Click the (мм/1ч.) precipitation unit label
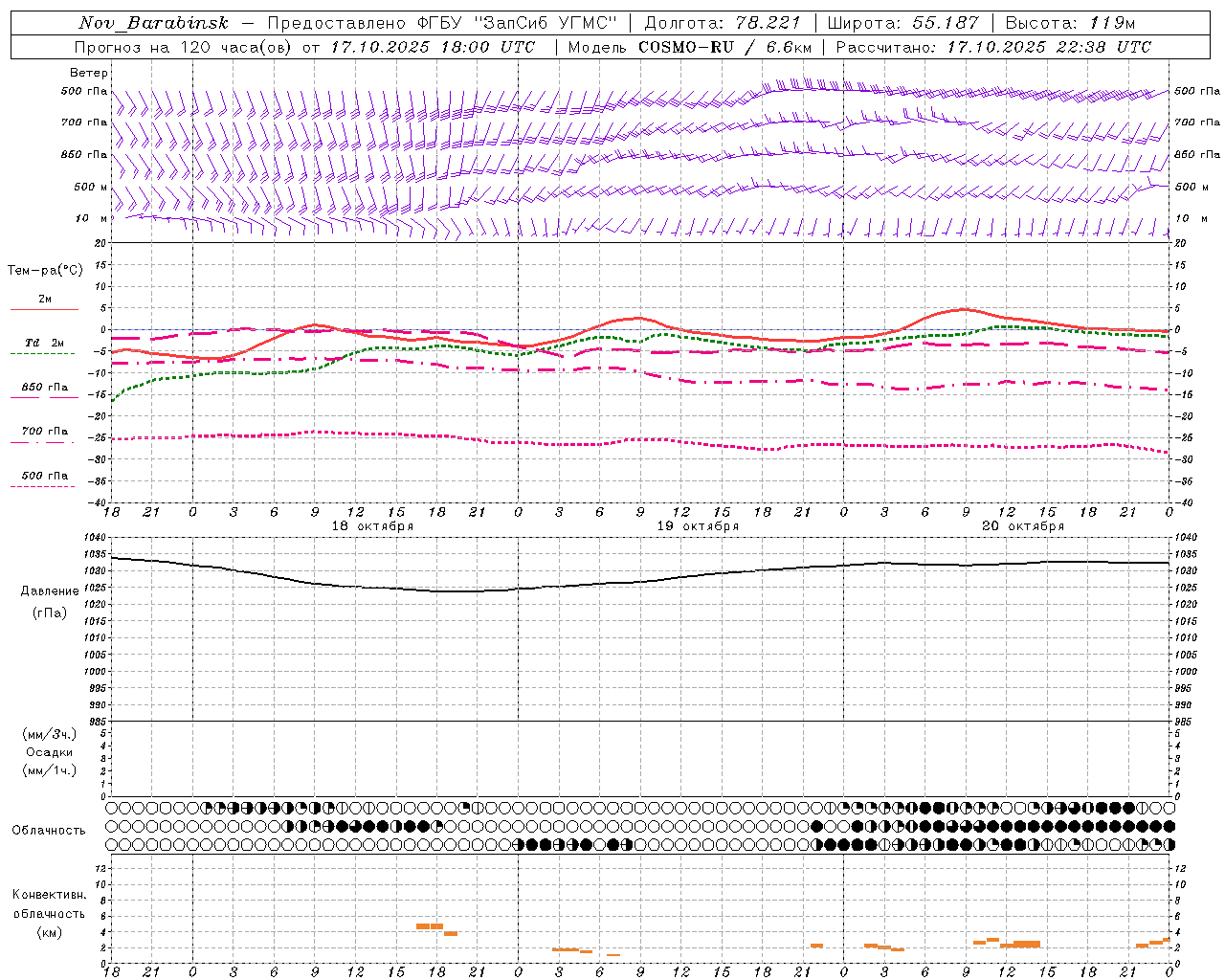1225x980 pixels. 50,770
